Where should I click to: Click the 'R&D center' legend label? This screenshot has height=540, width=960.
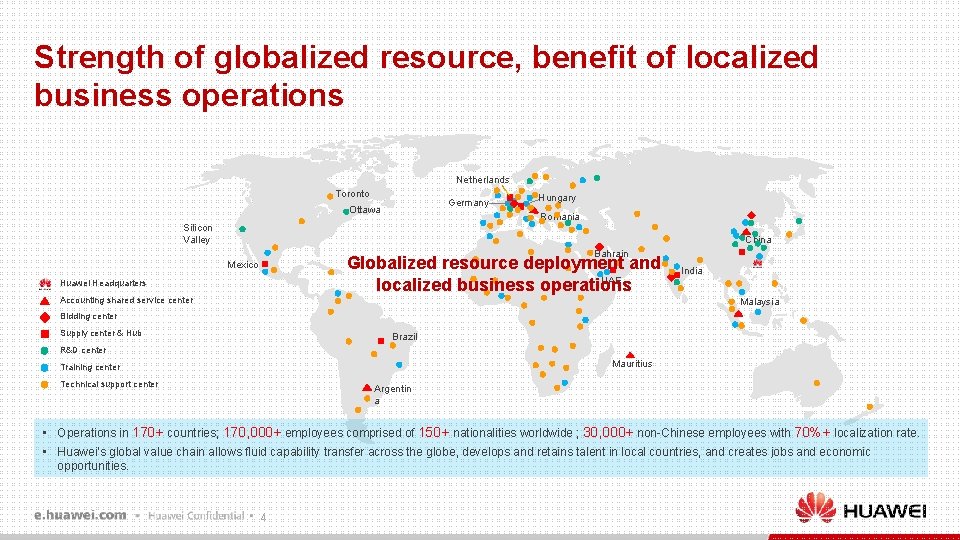click(x=83, y=350)
